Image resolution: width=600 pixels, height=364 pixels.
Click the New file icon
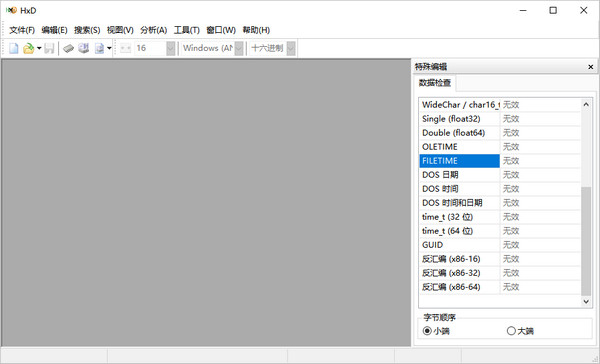coord(14,48)
